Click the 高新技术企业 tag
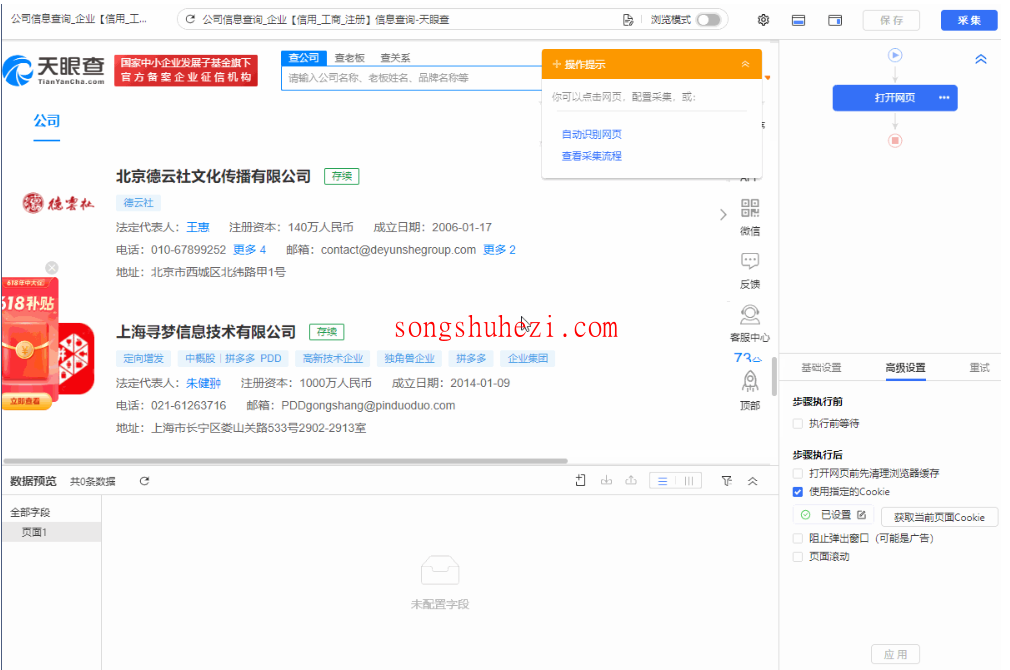The width and height of the screenshot is (1010, 670). (x=333, y=358)
